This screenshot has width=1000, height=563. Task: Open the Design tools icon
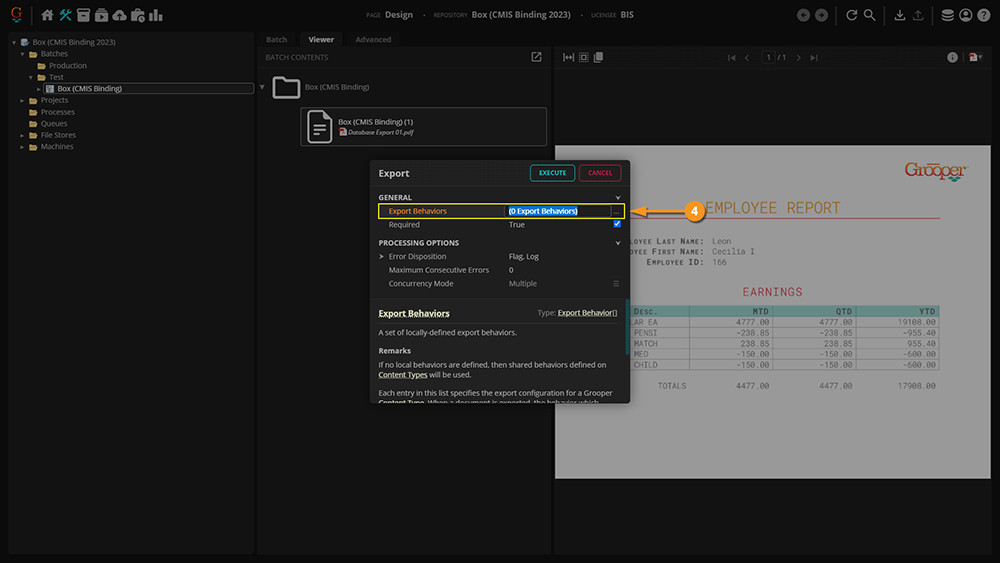[x=66, y=15]
